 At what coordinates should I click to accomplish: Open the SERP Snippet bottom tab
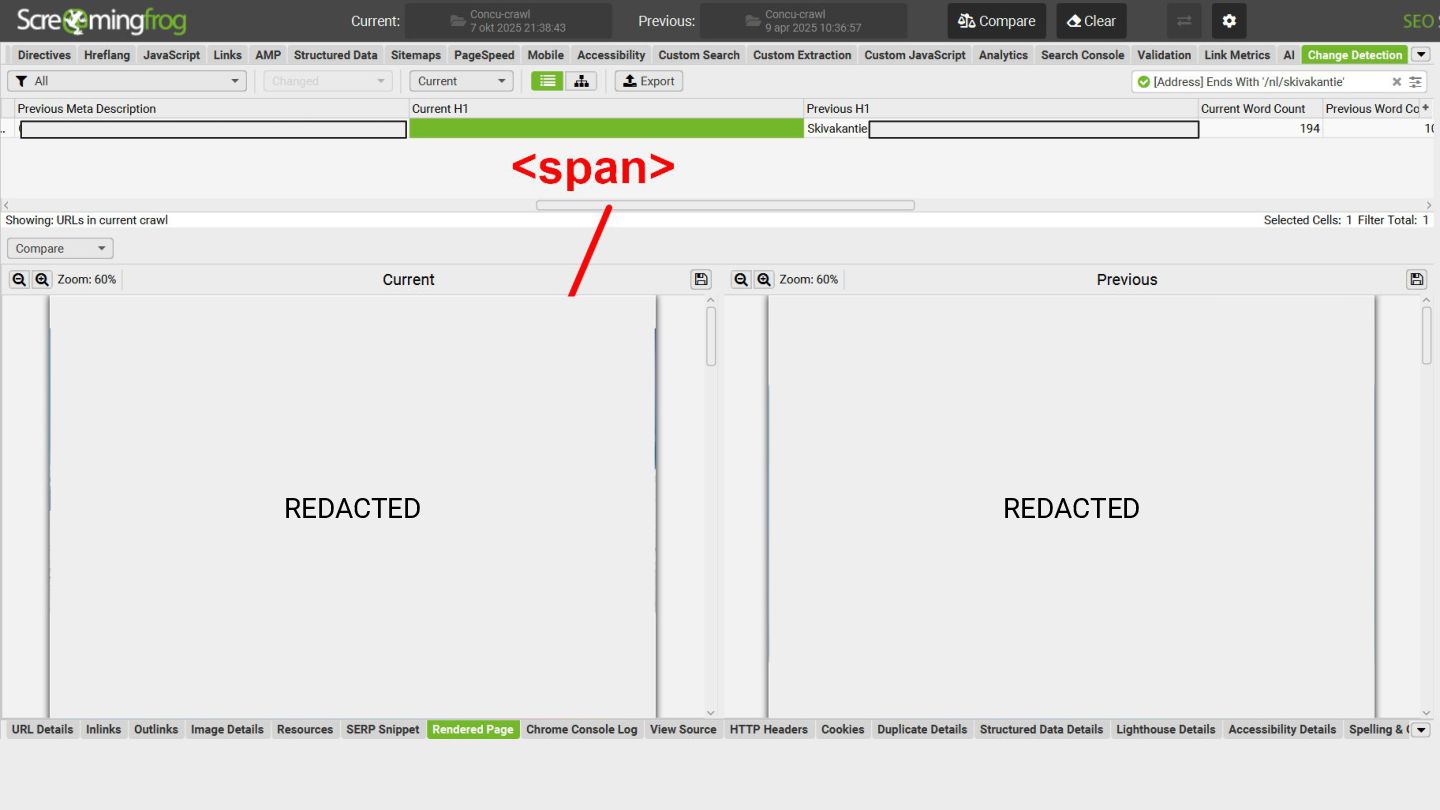[383, 730]
